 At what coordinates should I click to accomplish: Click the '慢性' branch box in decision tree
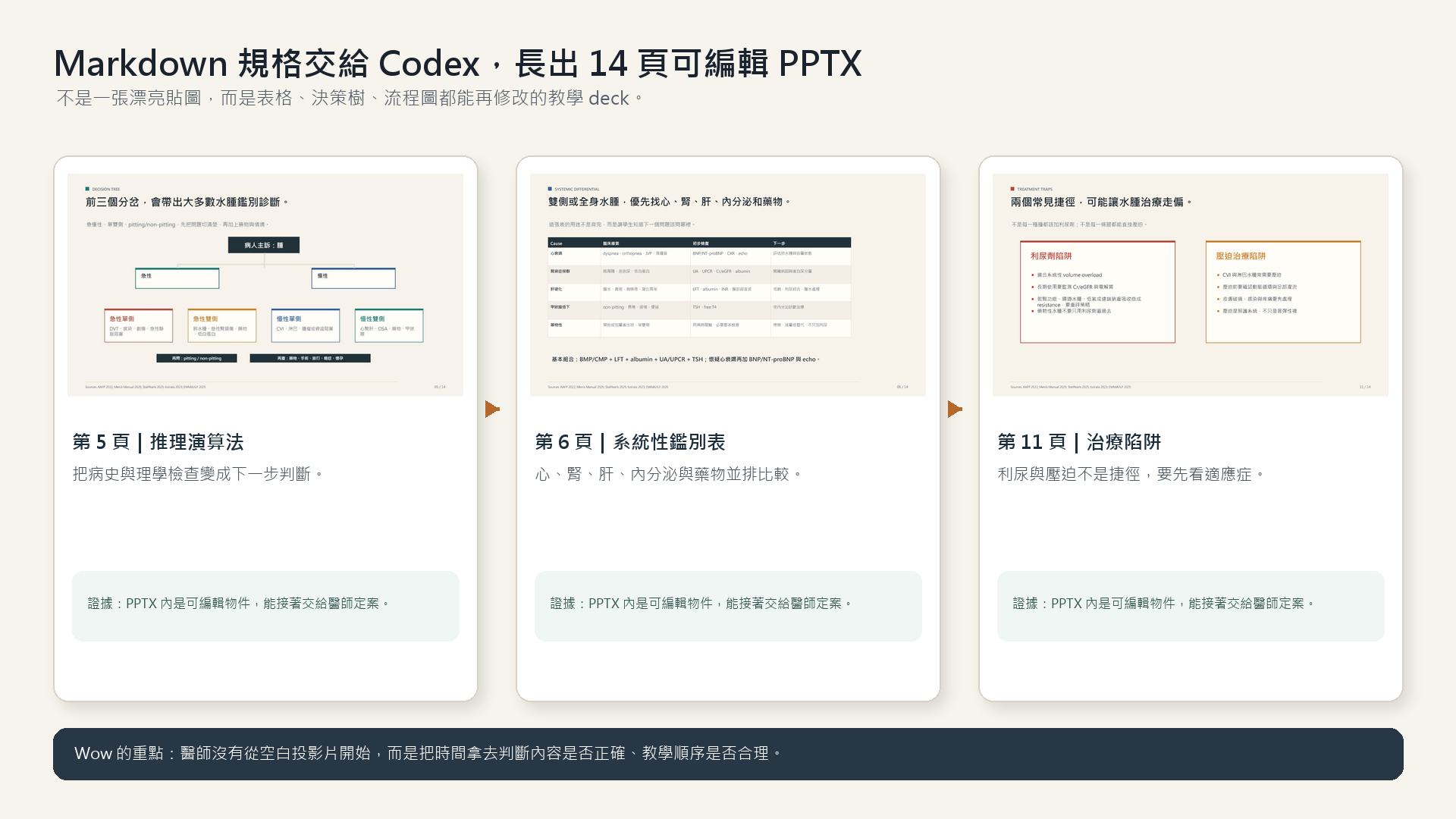click(353, 278)
